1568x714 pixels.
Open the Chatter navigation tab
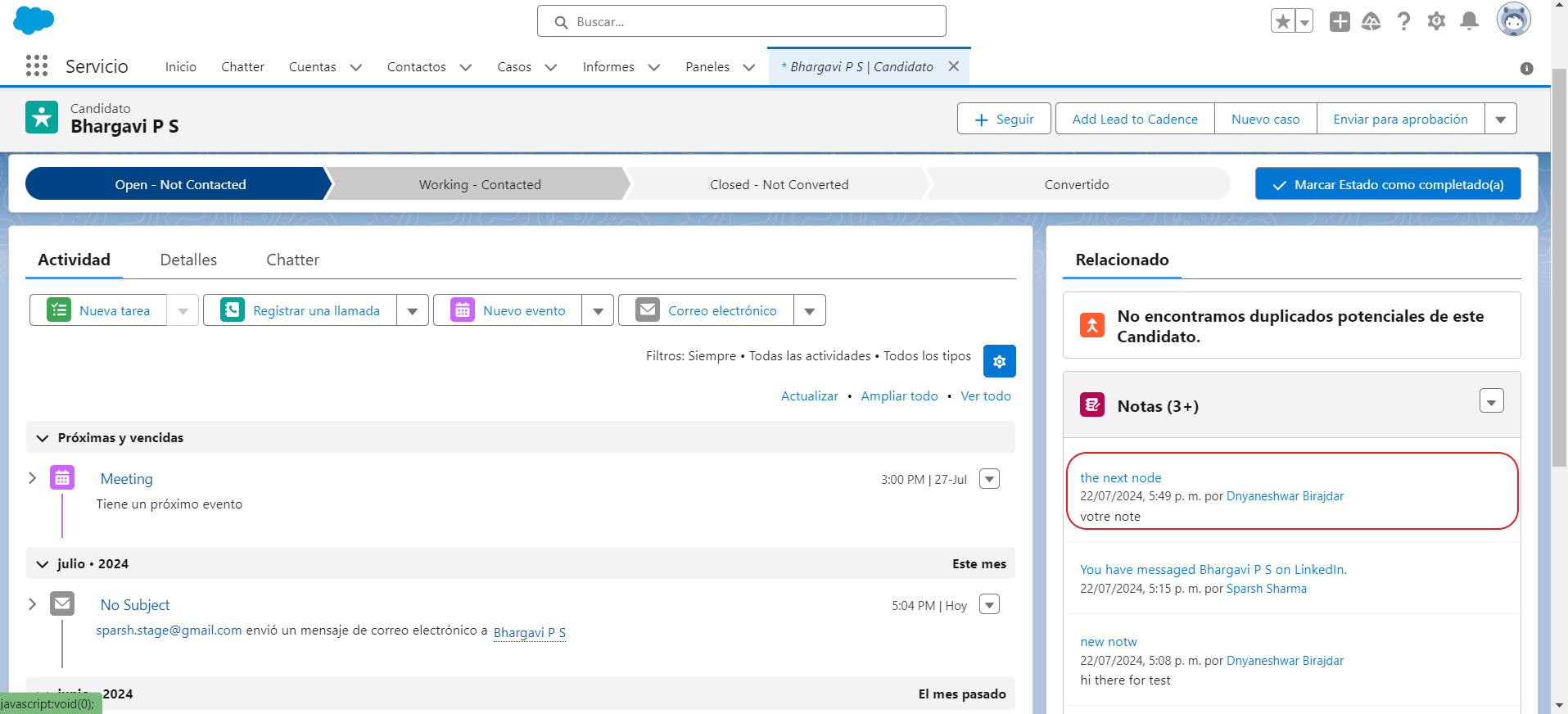(x=242, y=67)
